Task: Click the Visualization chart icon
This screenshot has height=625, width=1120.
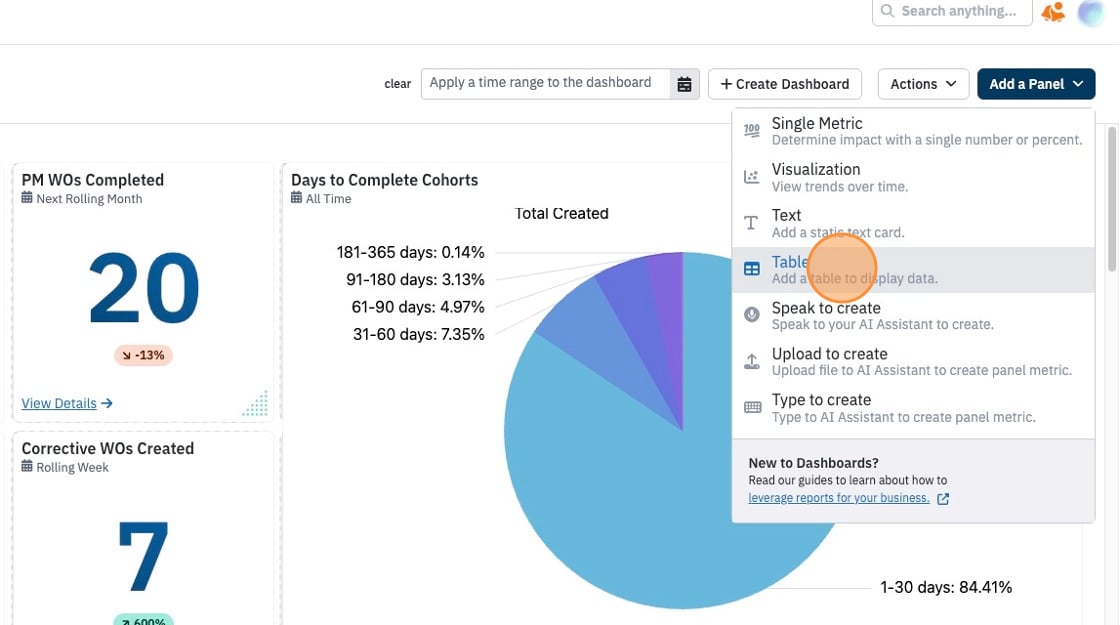Action: point(751,177)
